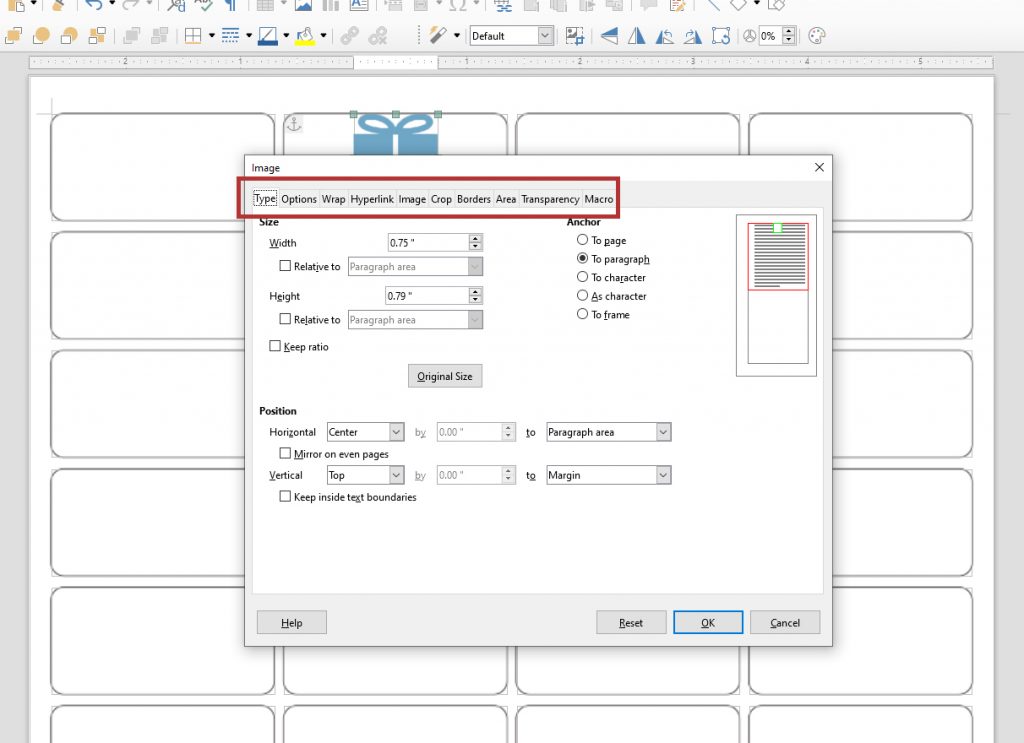Image resolution: width=1024 pixels, height=743 pixels.
Task: Expand the Border Style dropdown arrow
Action: (x=249, y=36)
